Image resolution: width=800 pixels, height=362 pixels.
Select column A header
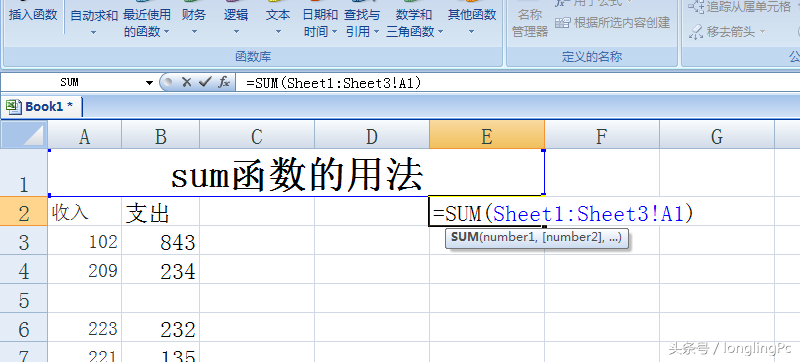pyautogui.click(x=85, y=136)
